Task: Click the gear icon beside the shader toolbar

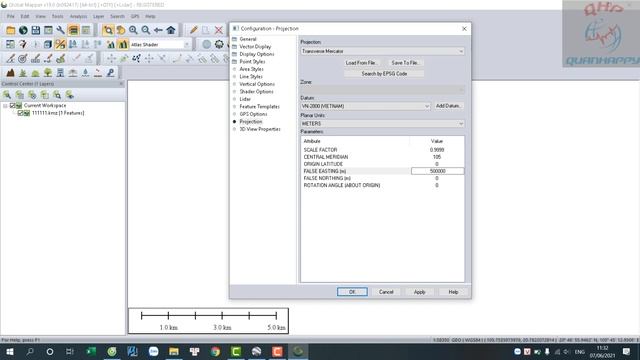Action: pyautogui.click(x=219, y=44)
